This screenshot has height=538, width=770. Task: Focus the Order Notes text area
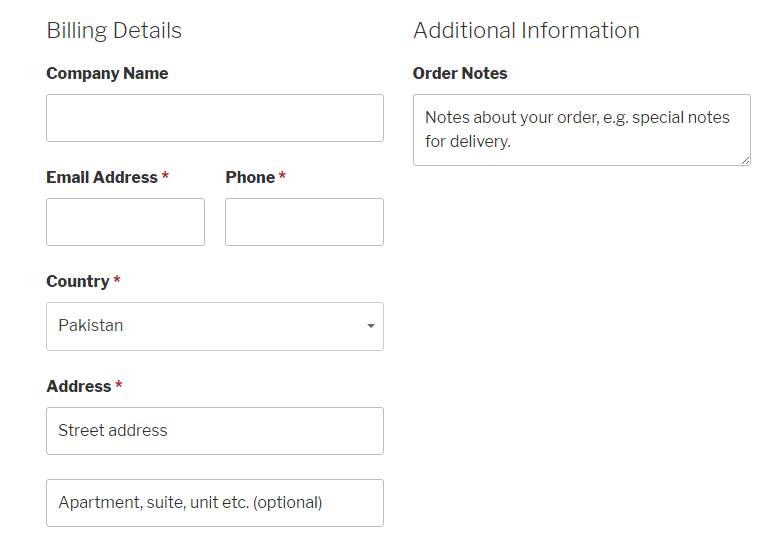pos(581,130)
